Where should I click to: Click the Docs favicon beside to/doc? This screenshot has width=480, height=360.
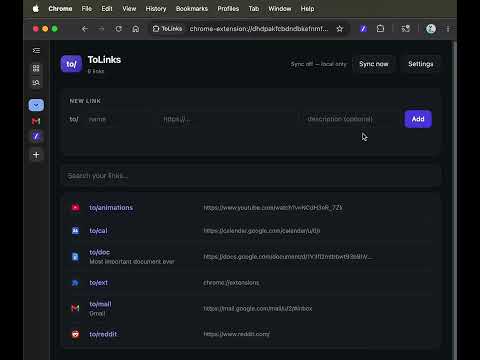click(76, 257)
